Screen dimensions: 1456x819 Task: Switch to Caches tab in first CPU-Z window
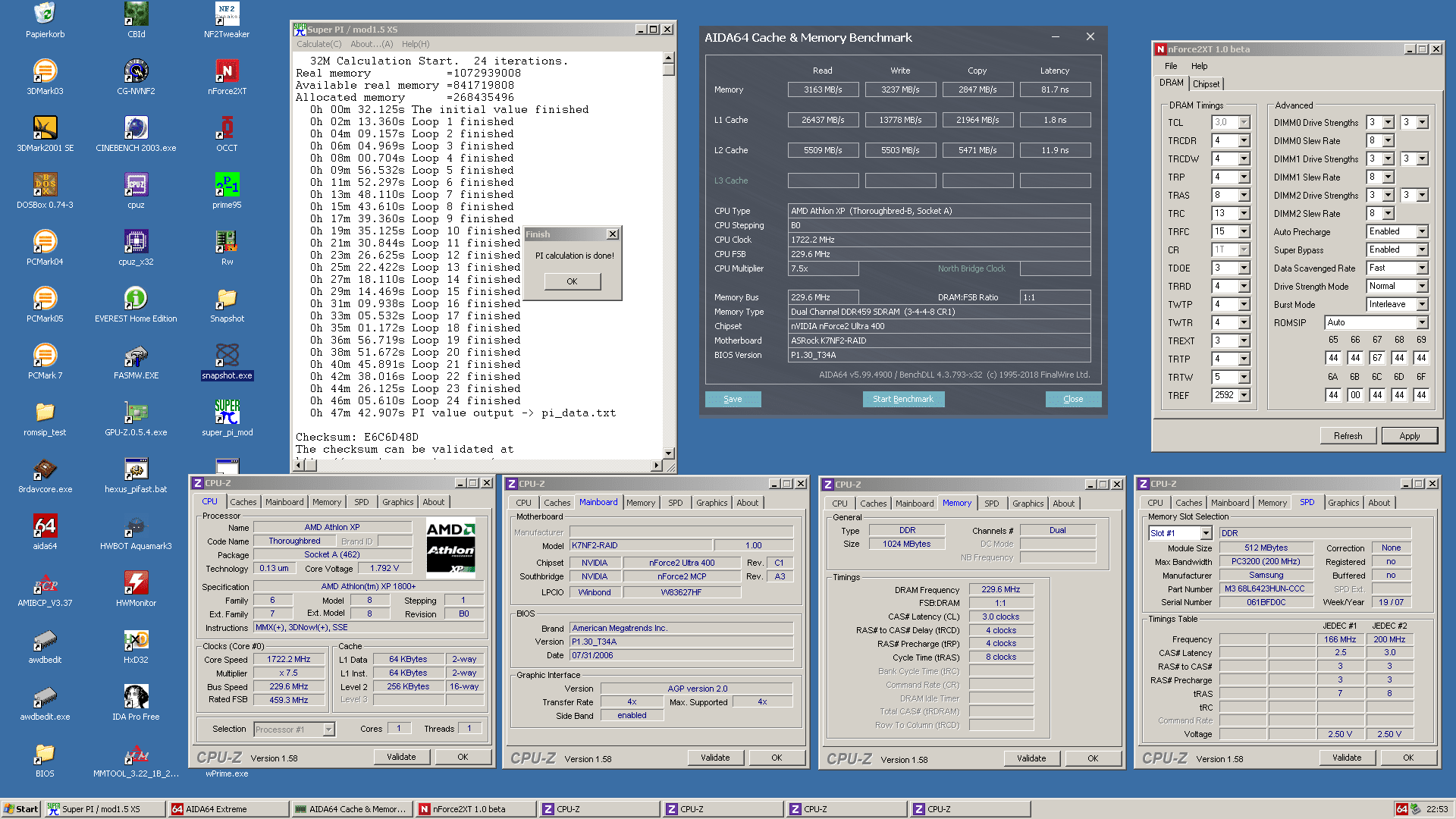click(x=243, y=502)
